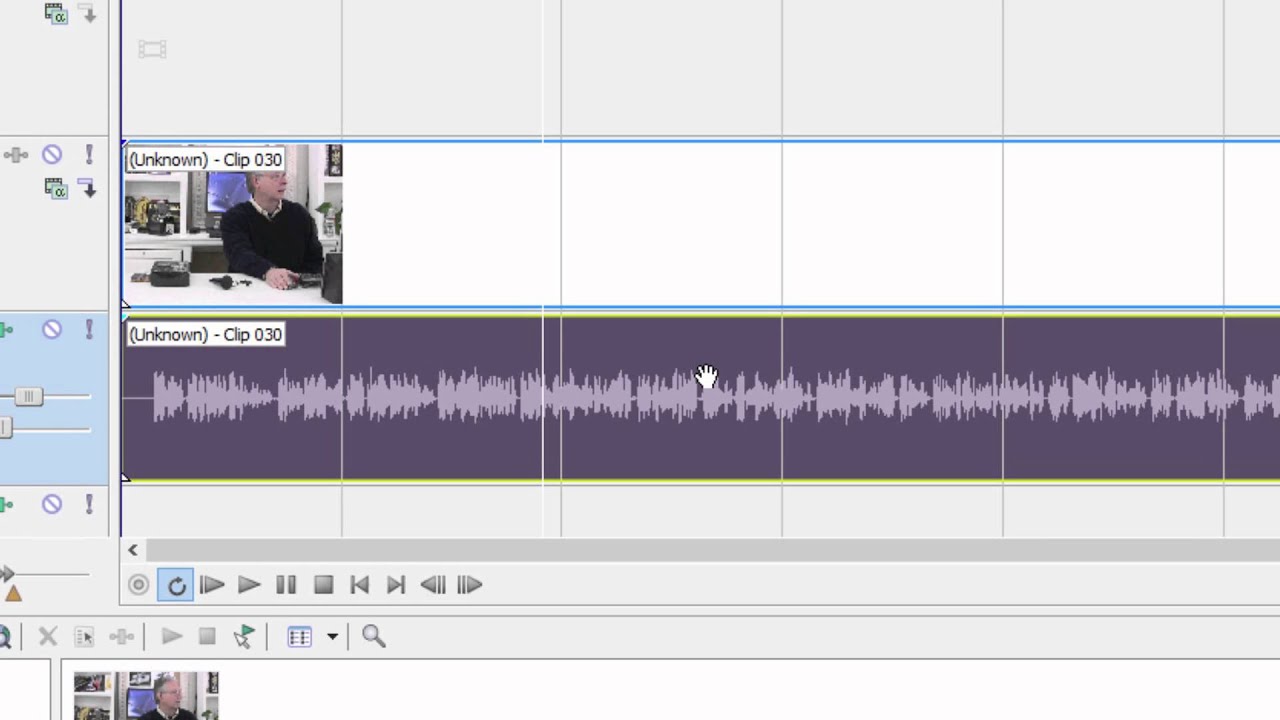Step to previous frame
The image size is (1280, 720).
(433, 585)
